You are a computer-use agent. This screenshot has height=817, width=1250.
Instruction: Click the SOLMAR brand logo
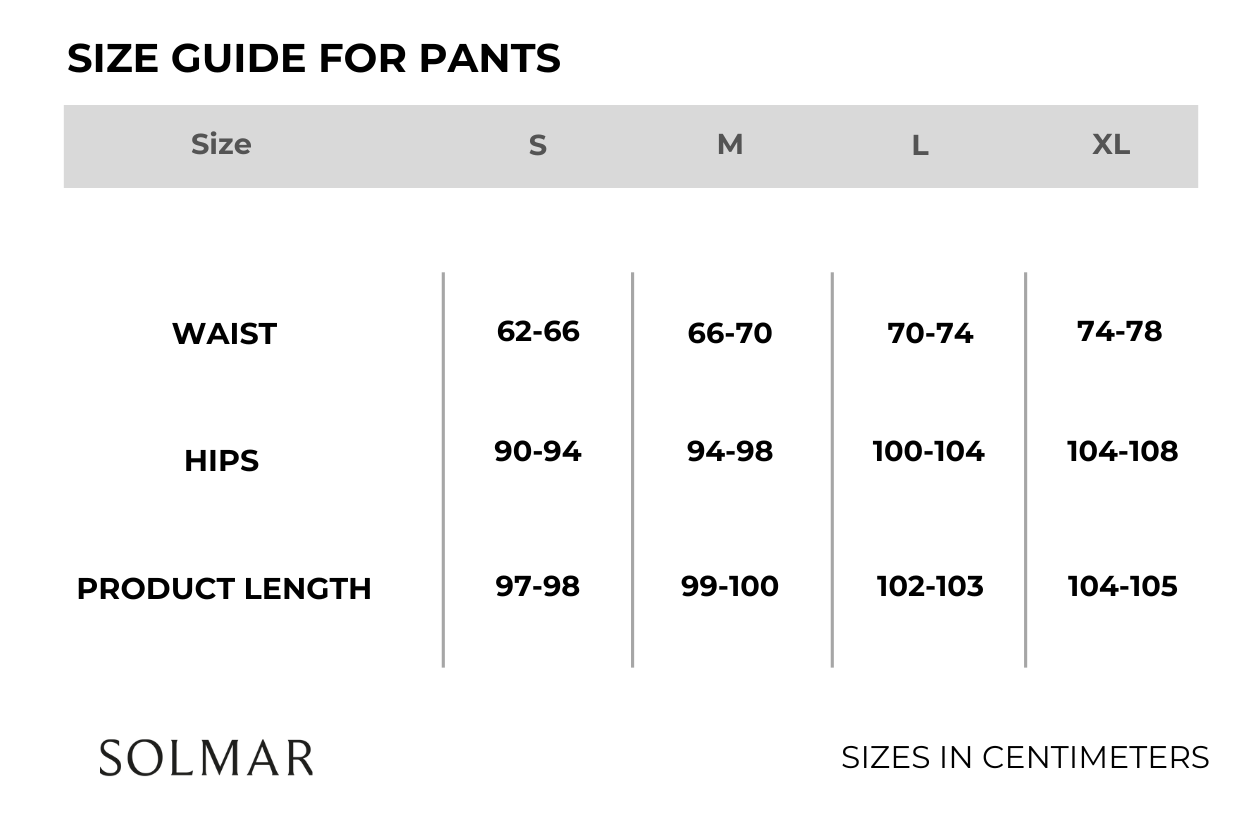point(206,758)
